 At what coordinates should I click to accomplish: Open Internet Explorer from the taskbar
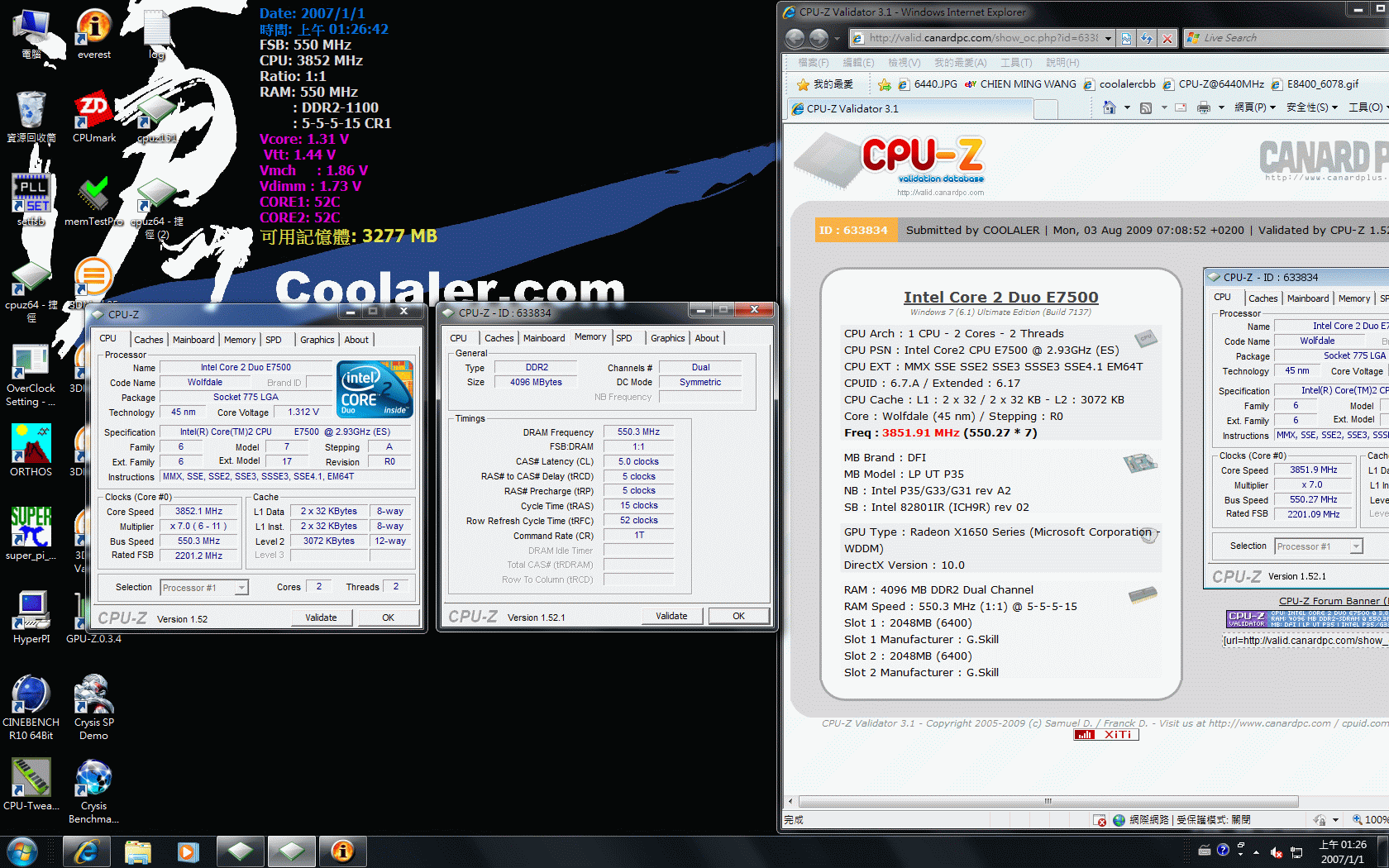click(86, 851)
